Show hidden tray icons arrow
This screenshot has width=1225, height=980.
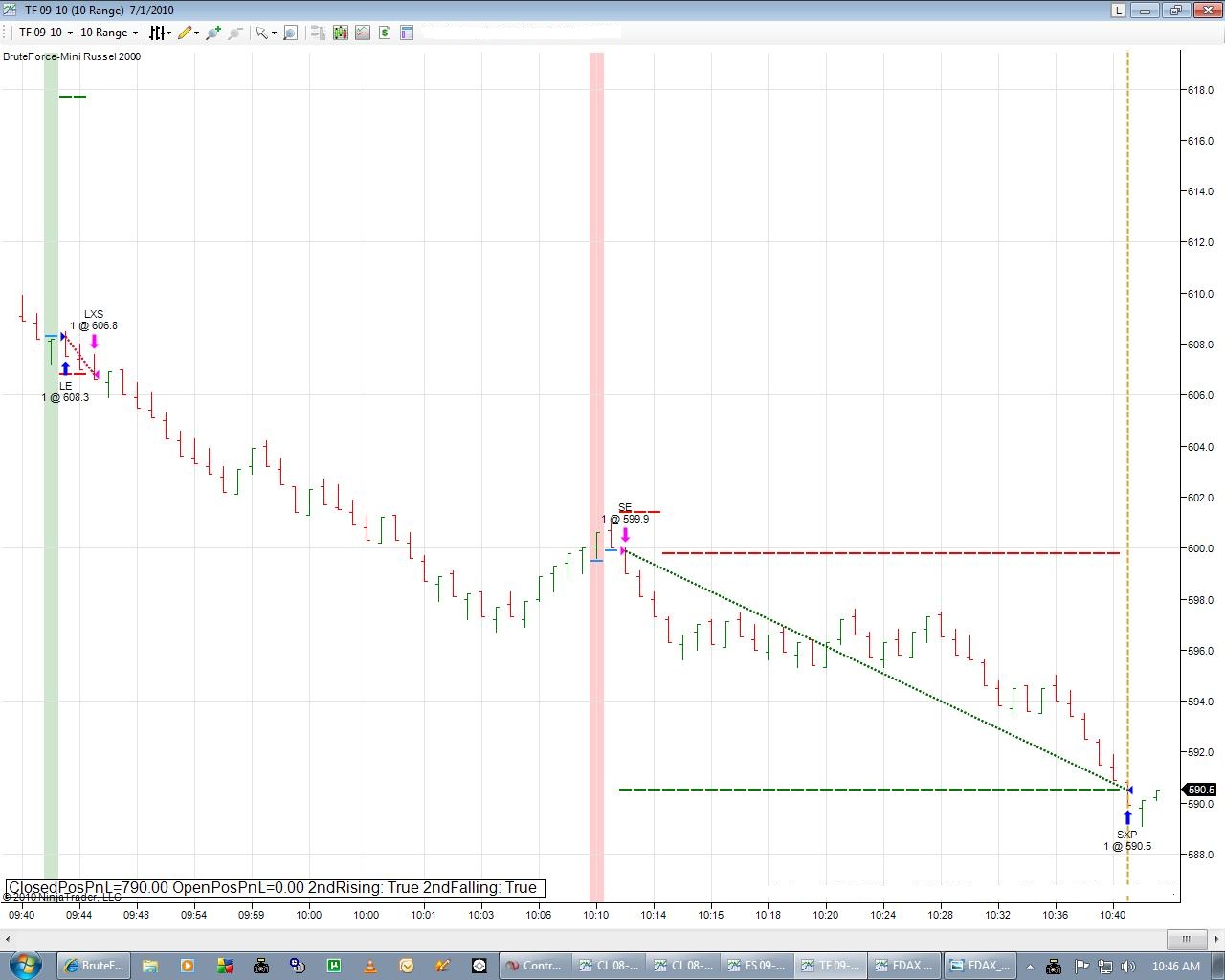point(1032,966)
